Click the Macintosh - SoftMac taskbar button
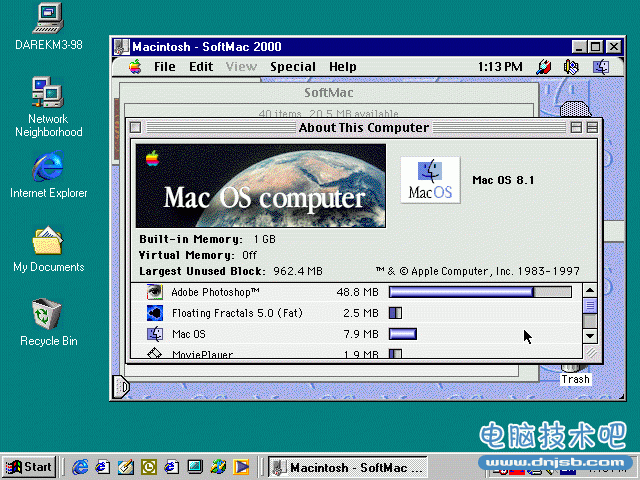 pos(350,466)
